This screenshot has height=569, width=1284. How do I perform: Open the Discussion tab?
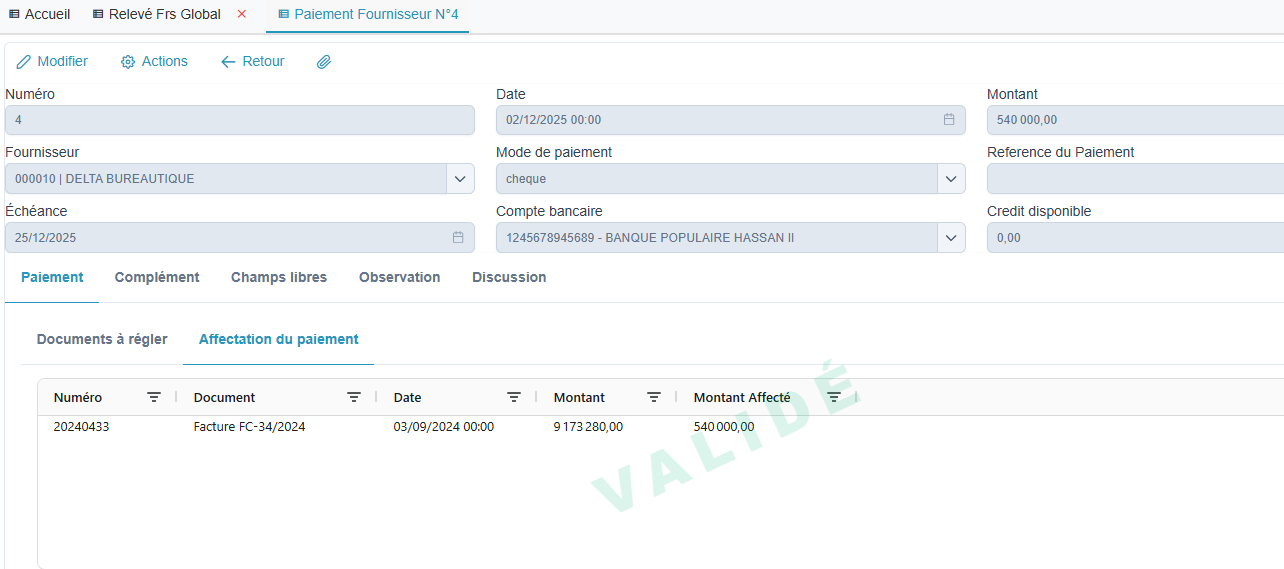(x=509, y=277)
